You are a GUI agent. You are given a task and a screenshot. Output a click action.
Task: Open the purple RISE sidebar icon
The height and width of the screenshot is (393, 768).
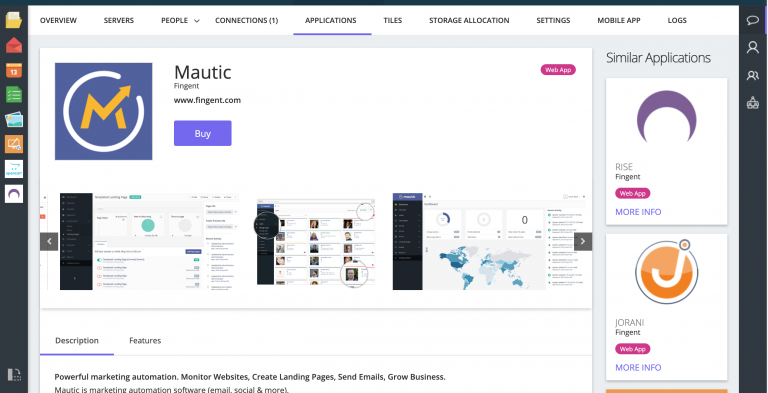(14, 194)
